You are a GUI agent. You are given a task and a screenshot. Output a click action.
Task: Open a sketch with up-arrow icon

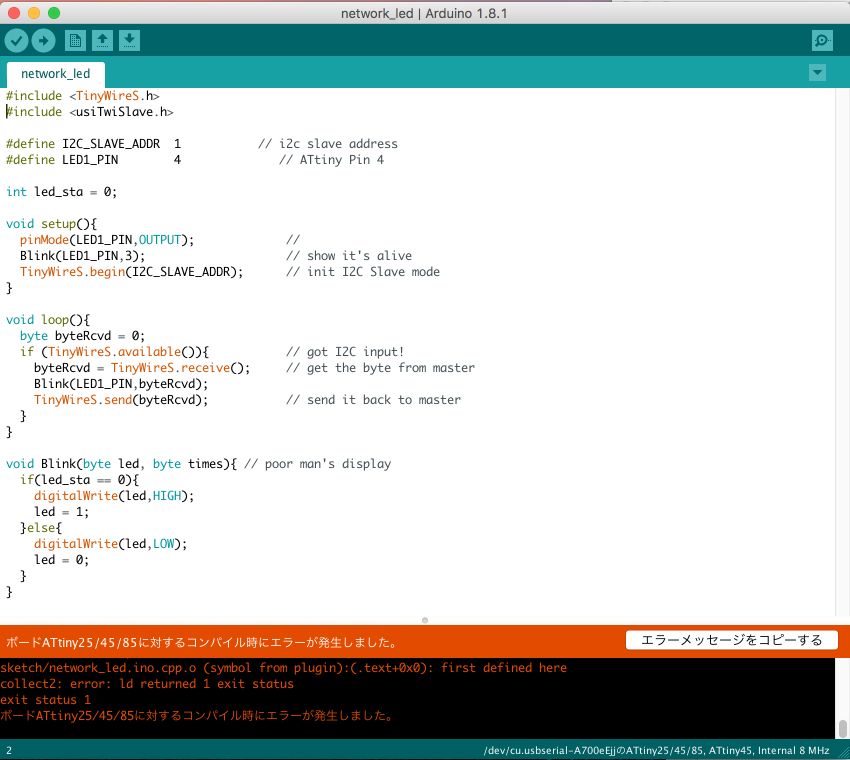pyautogui.click(x=102, y=41)
